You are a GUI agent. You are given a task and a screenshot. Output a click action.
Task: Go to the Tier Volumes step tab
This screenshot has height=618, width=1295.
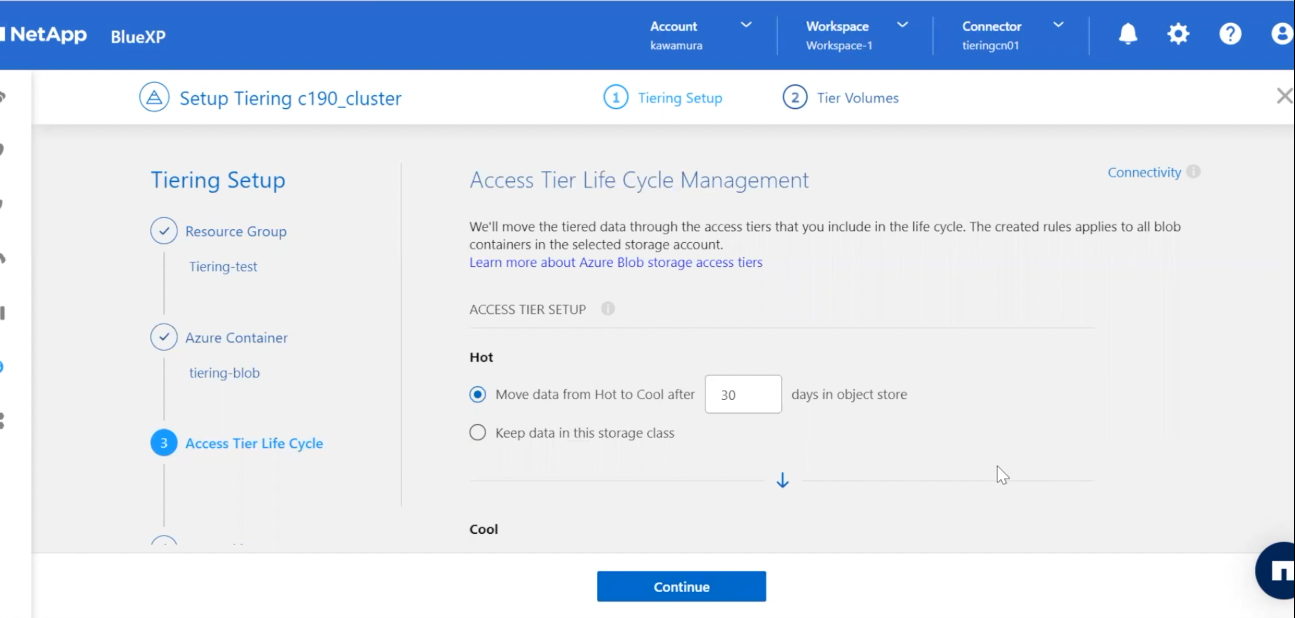coord(841,98)
